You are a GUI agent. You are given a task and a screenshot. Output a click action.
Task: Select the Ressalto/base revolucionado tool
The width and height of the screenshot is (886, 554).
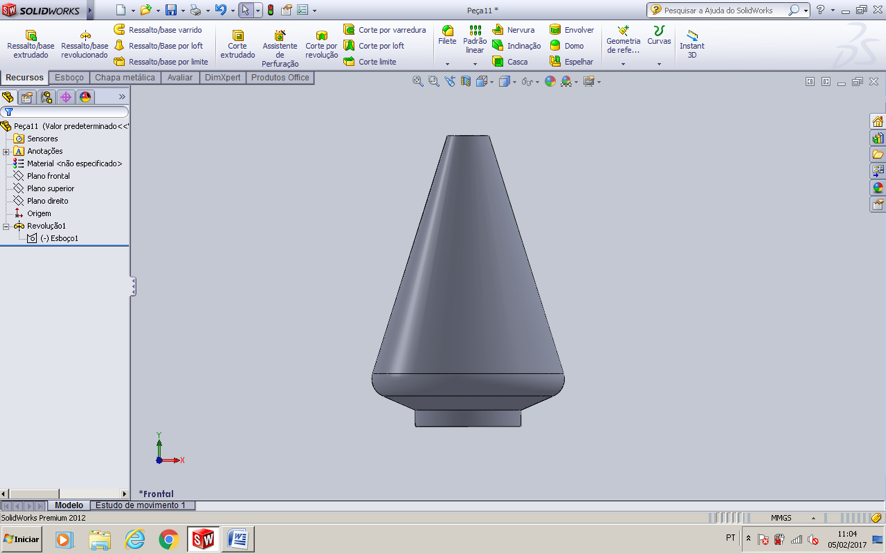point(84,44)
